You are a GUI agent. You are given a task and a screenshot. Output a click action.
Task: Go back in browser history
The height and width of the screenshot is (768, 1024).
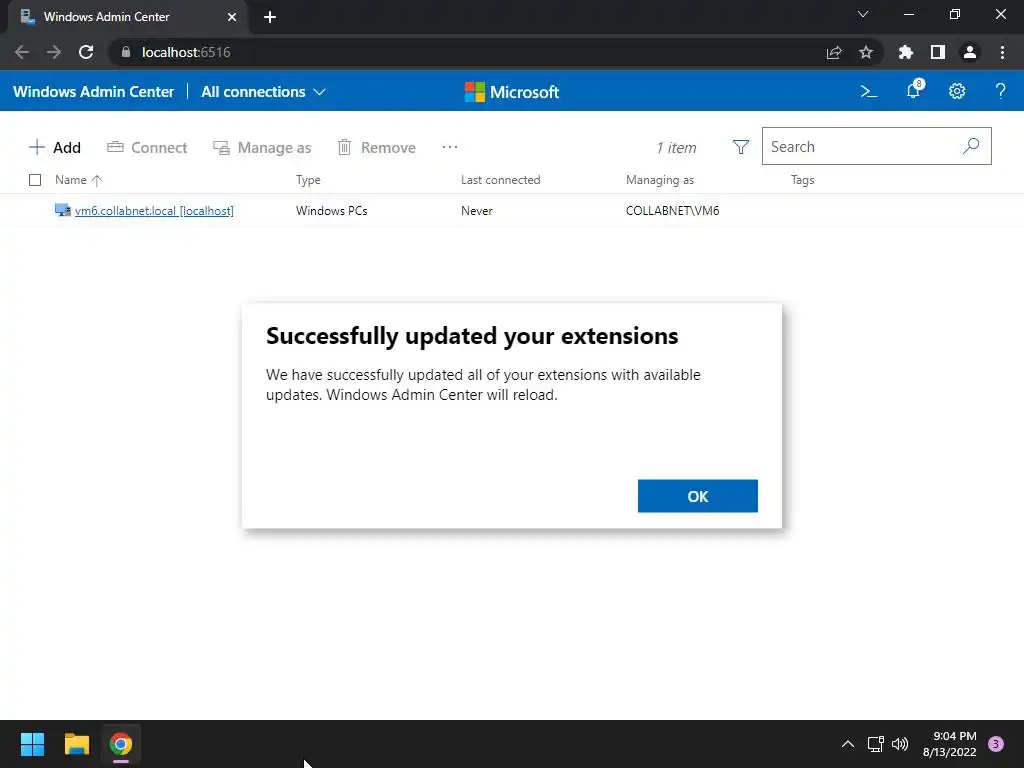(x=22, y=52)
